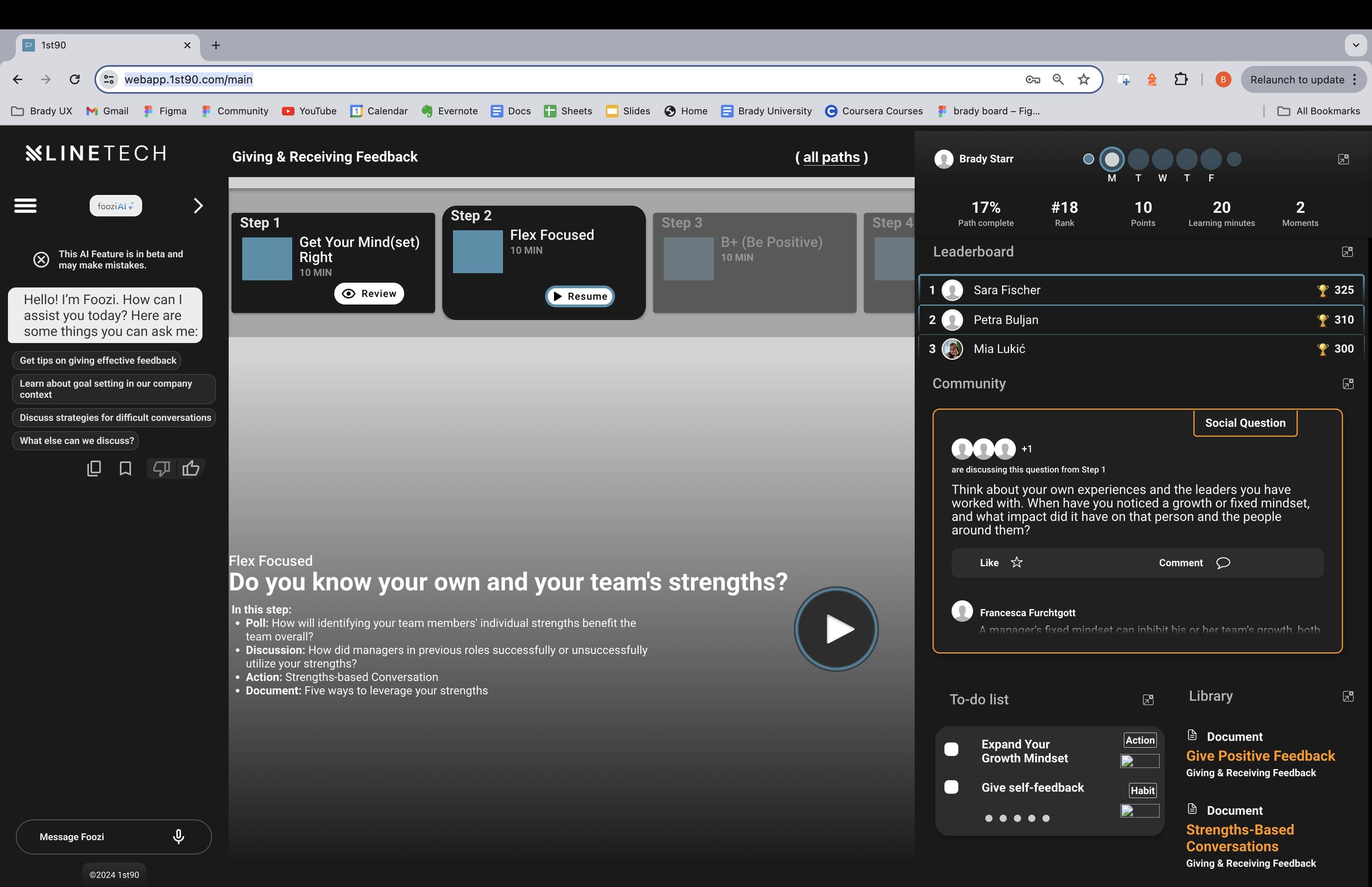Click the trophy icon beside 325
The height and width of the screenshot is (887, 1372).
point(1322,291)
